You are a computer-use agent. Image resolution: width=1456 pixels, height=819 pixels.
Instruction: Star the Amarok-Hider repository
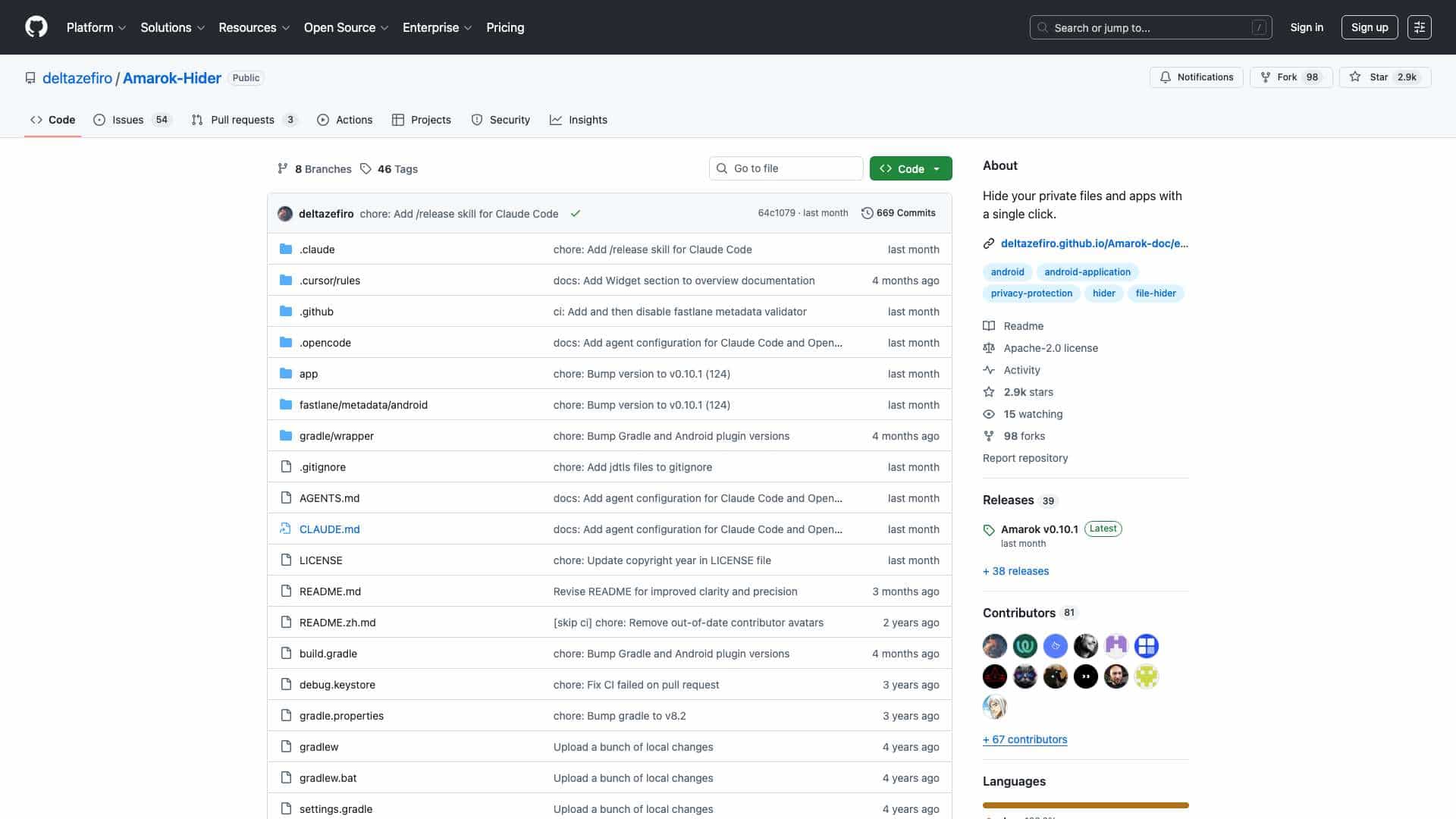click(1385, 77)
